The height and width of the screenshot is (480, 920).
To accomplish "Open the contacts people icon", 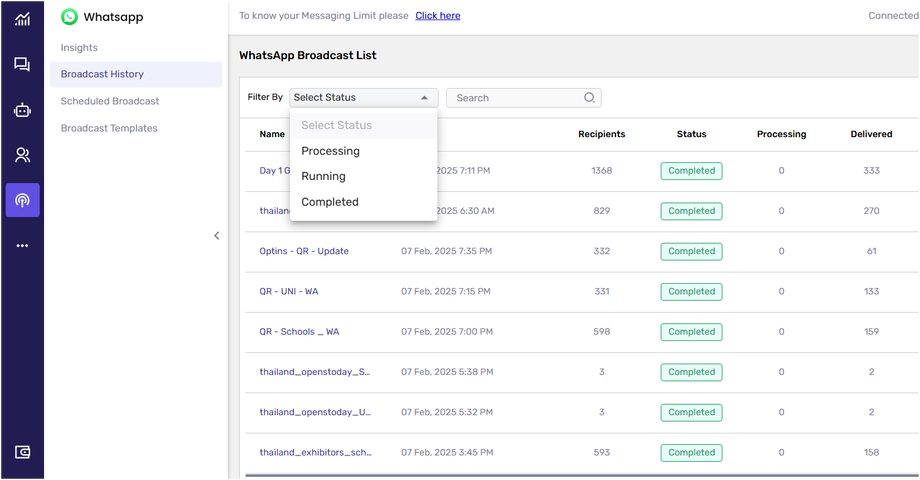I will [x=22, y=155].
